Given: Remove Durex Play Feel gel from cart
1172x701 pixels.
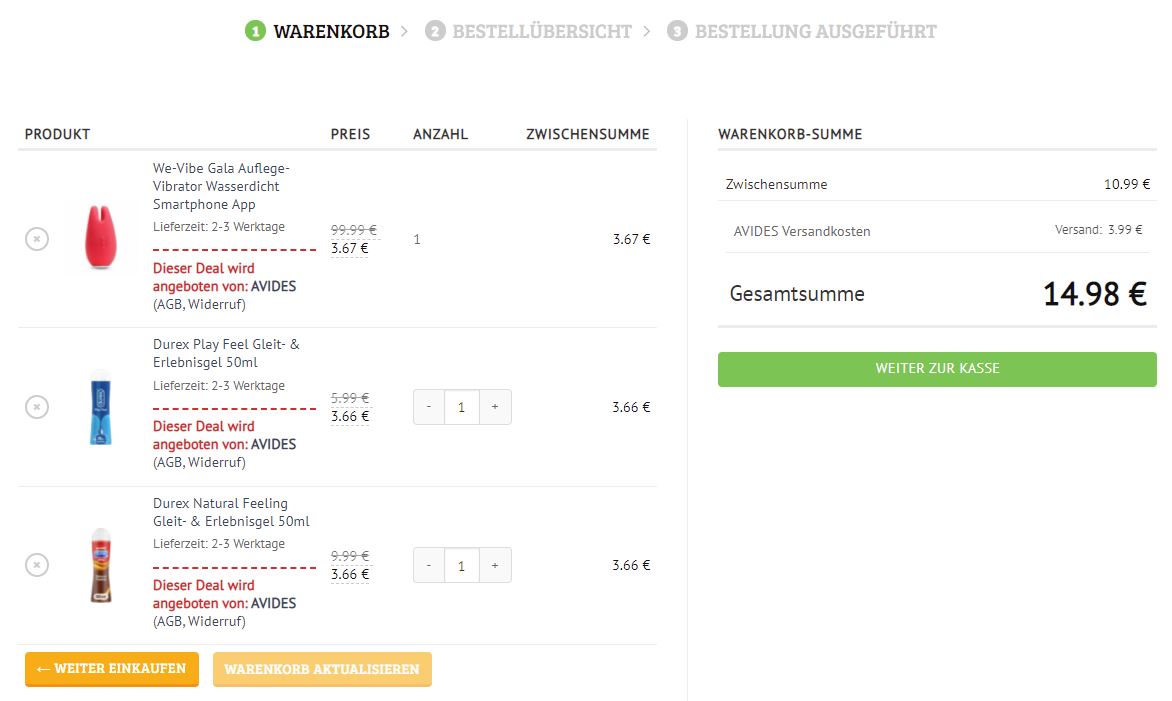Looking at the screenshot, I should [x=37, y=407].
